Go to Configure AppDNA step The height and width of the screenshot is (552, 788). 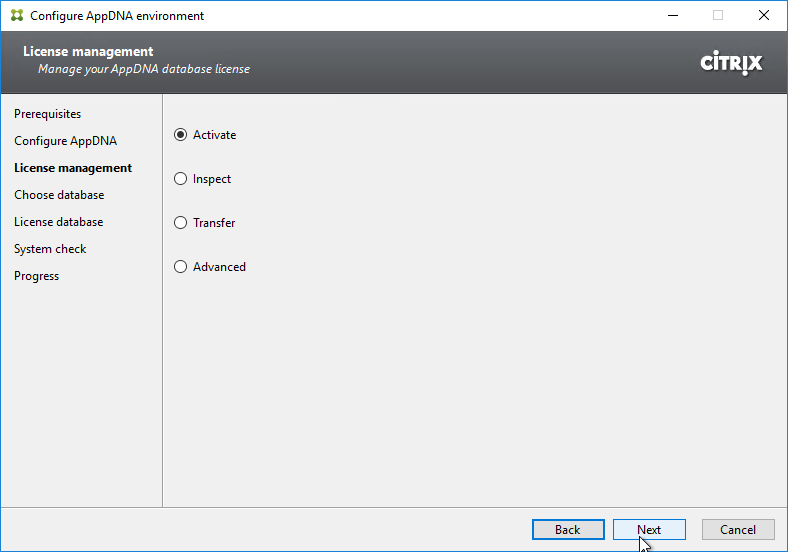click(x=65, y=141)
